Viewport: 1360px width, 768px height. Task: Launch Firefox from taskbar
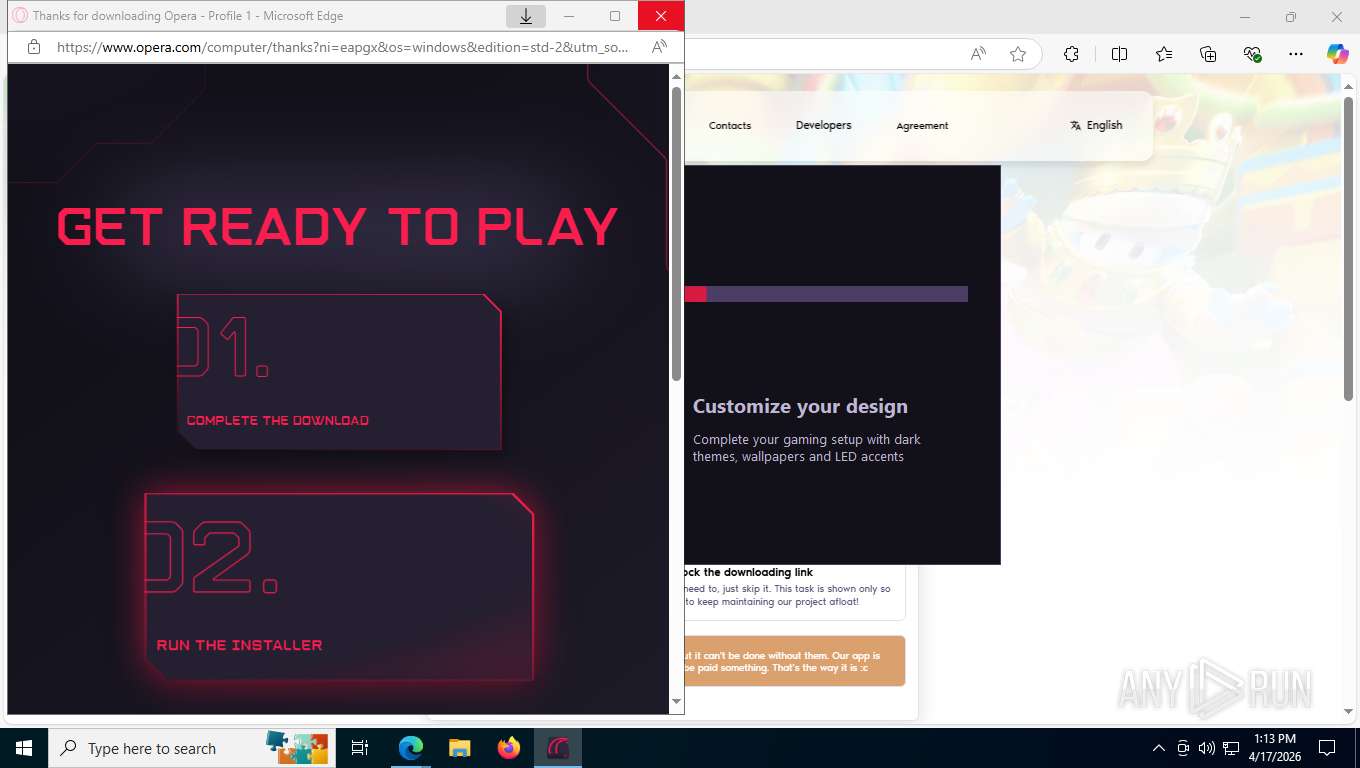[x=509, y=748]
